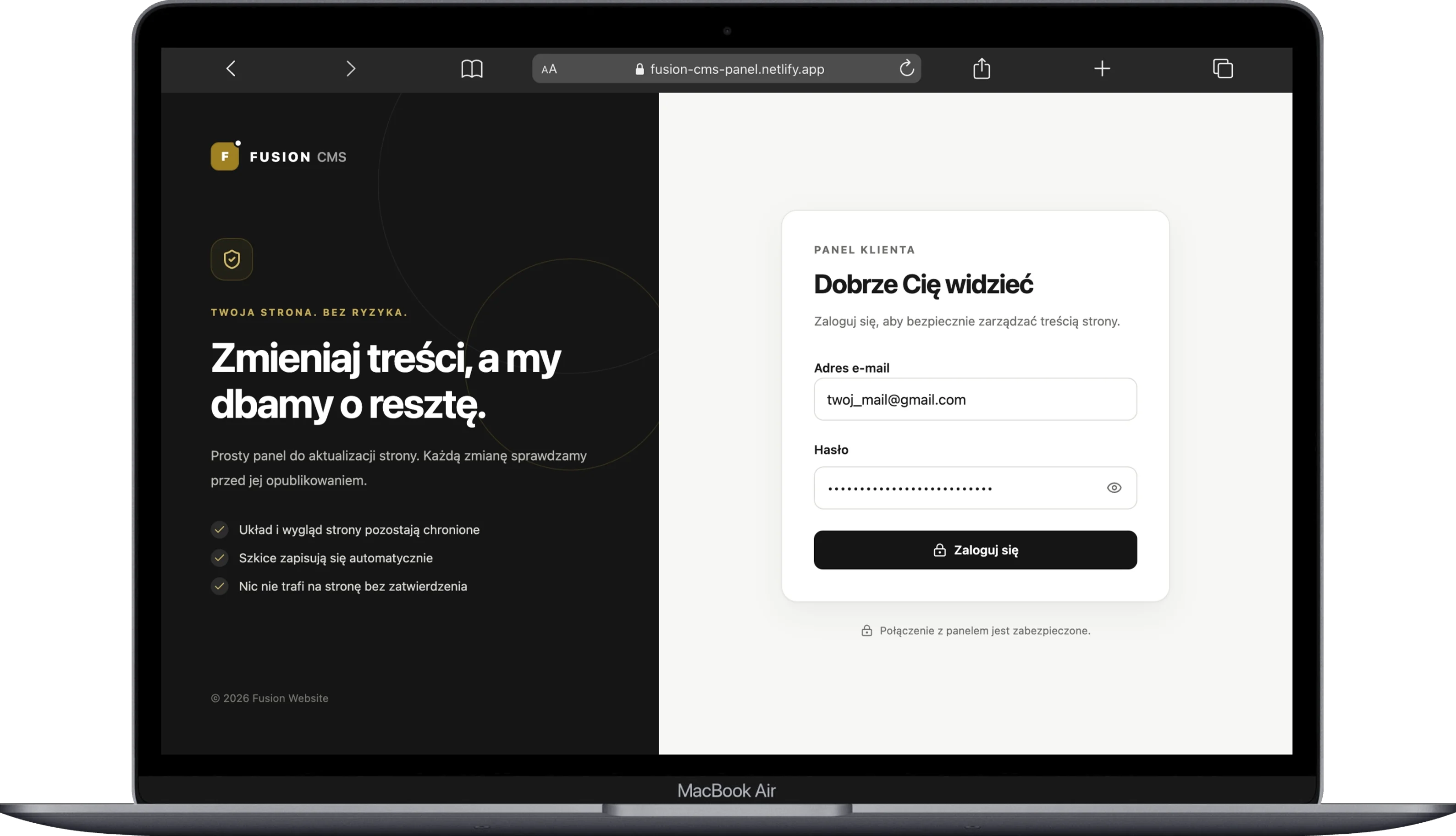Click the © 2026 Fusion Website text
This screenshot has height=836, width=1456.
click(x=269, y=698)
